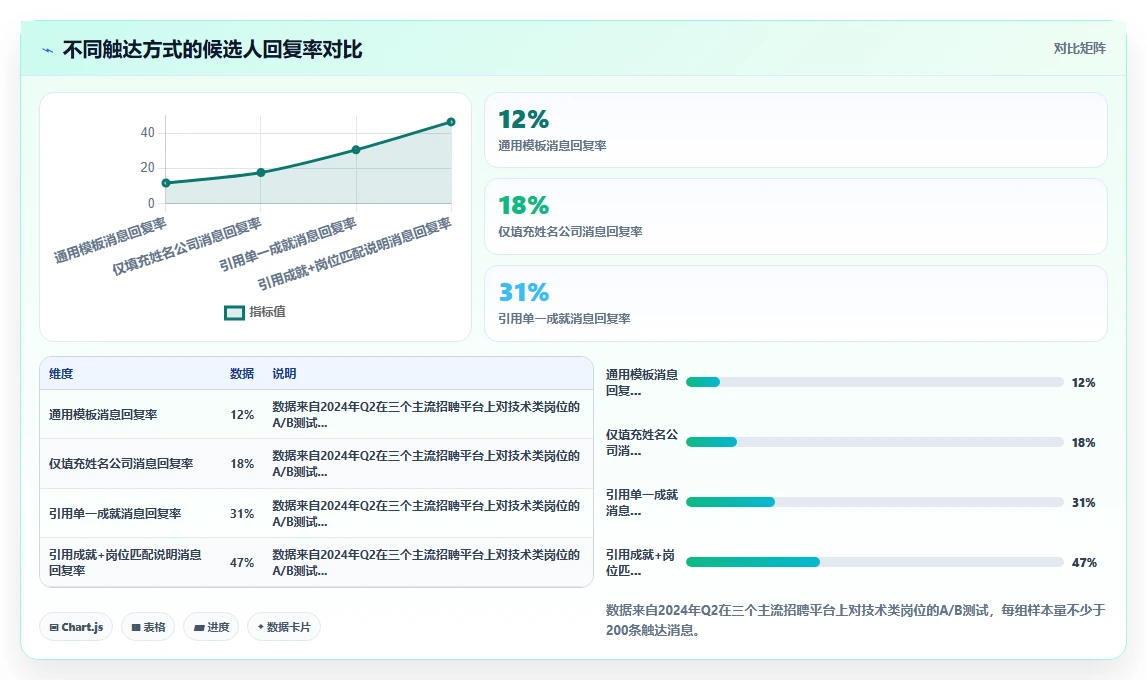1147x680 pixels.
Task: Click the 31% value in the table
Action: [242, 513]
